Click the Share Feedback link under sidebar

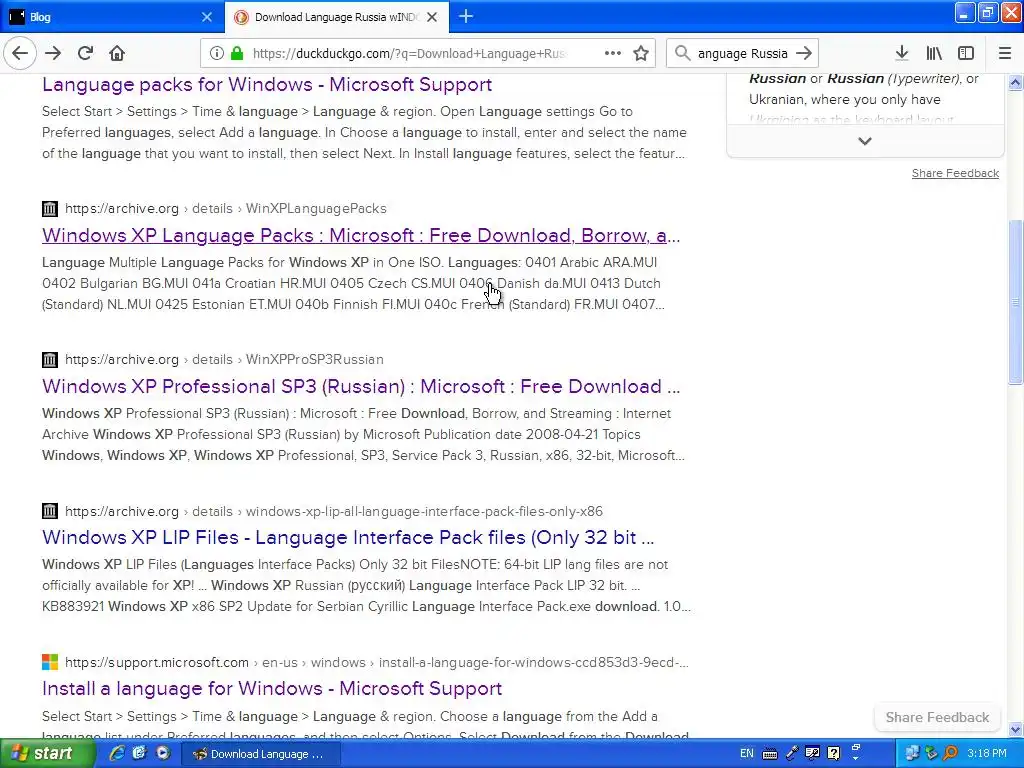955,173
